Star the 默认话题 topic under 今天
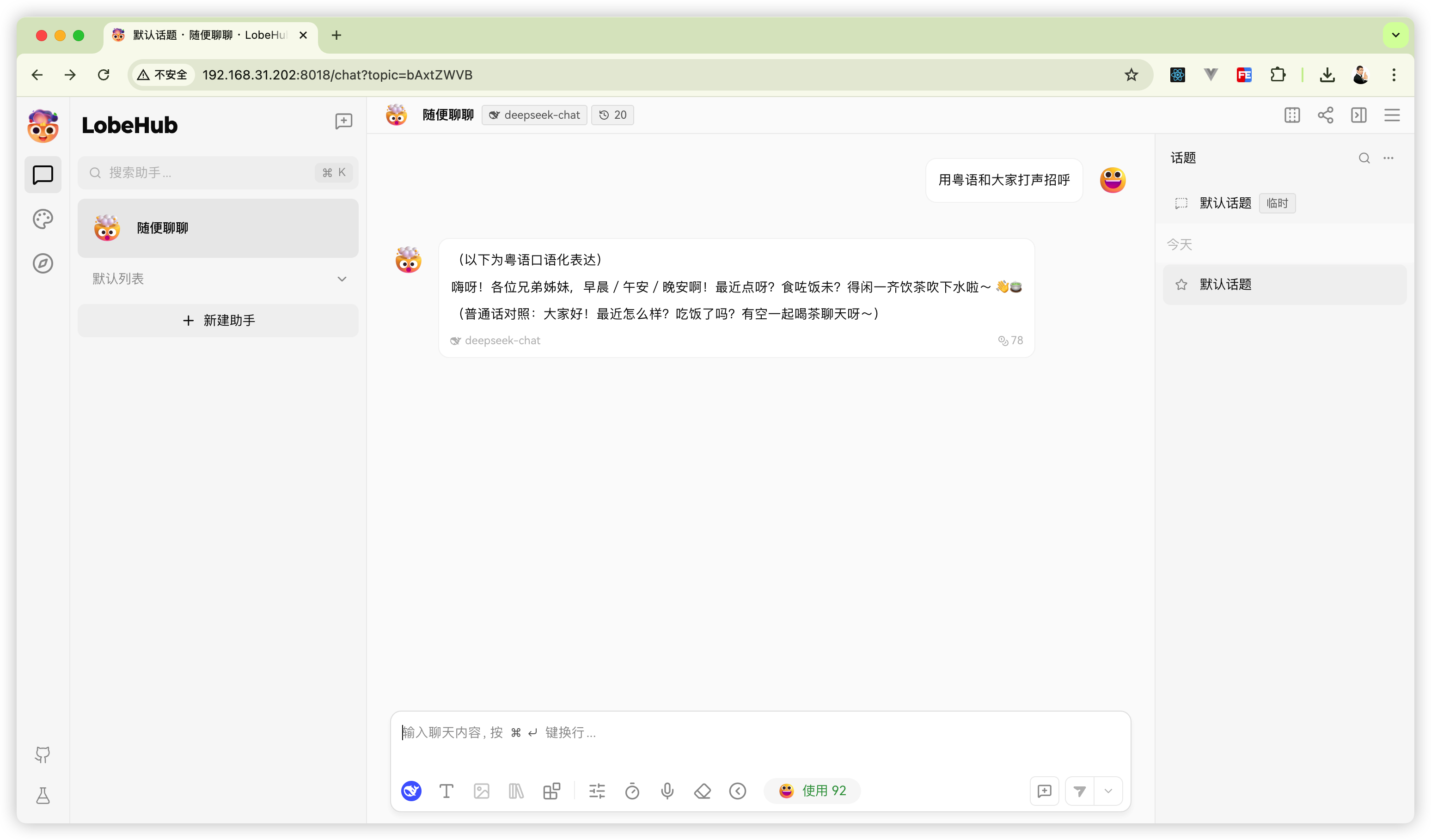1431x840 pixels. click(x=1181, y=284)
